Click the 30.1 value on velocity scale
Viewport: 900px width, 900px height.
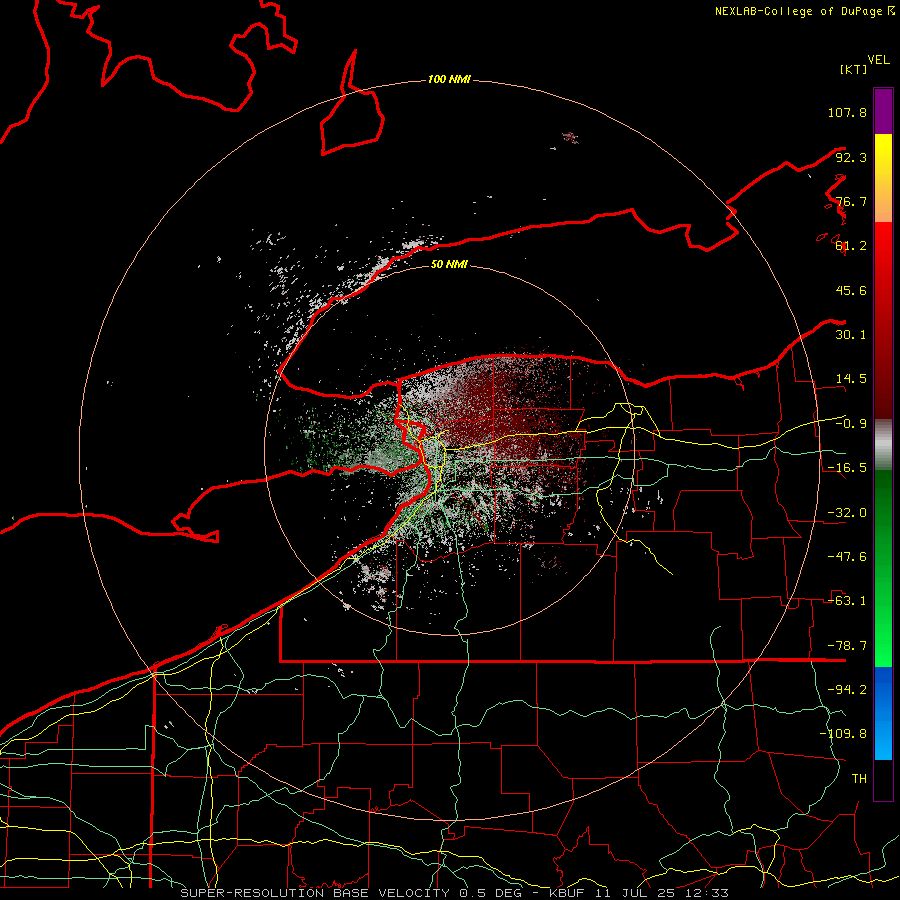click(851, 335)
